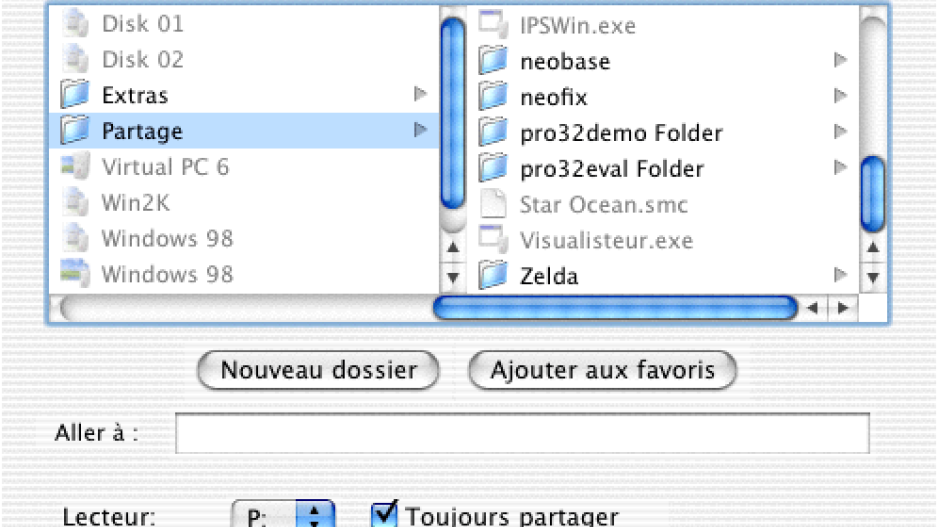
Task: Click the right column scroll down arrow
Action: point(873,278)
